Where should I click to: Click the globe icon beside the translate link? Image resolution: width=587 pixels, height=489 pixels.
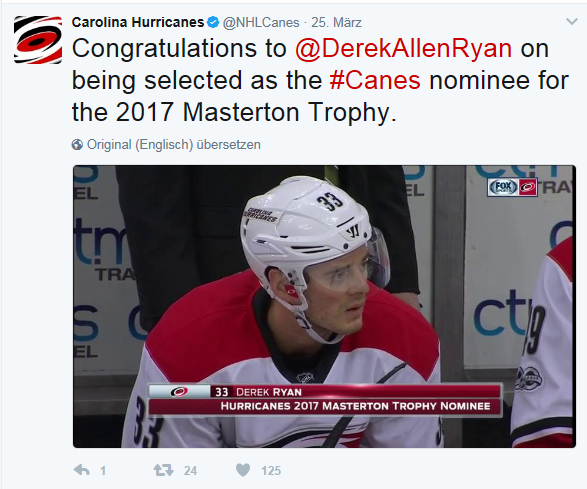coord(77,145)
